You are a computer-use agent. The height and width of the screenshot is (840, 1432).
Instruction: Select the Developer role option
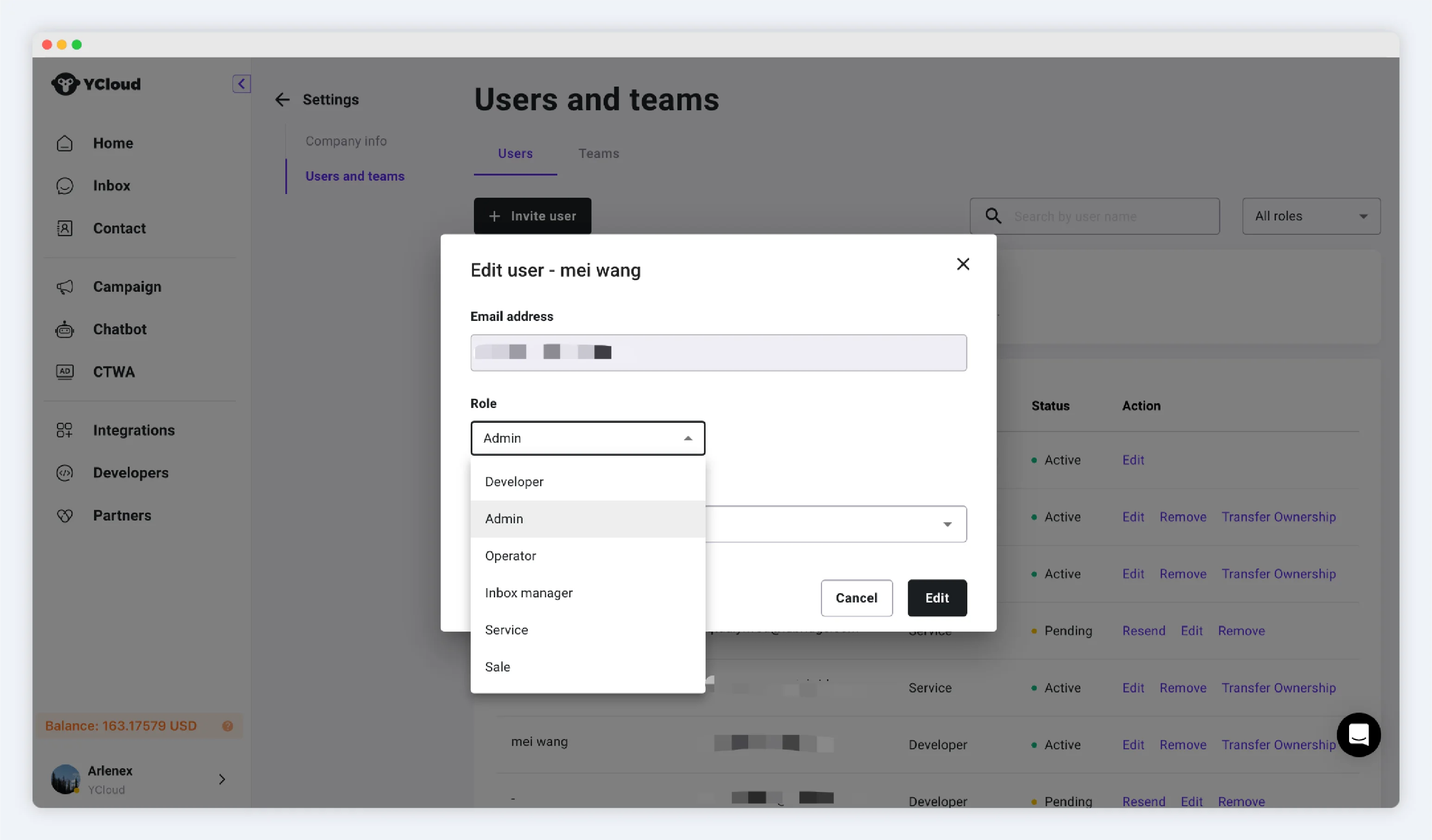[x=588, y=482]
